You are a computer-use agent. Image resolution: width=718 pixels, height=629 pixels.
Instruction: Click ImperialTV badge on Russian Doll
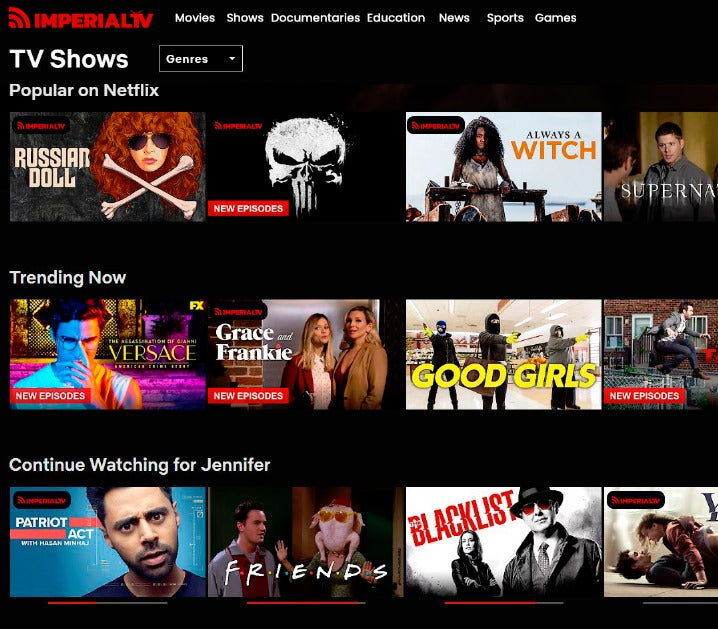pos(41,126)
